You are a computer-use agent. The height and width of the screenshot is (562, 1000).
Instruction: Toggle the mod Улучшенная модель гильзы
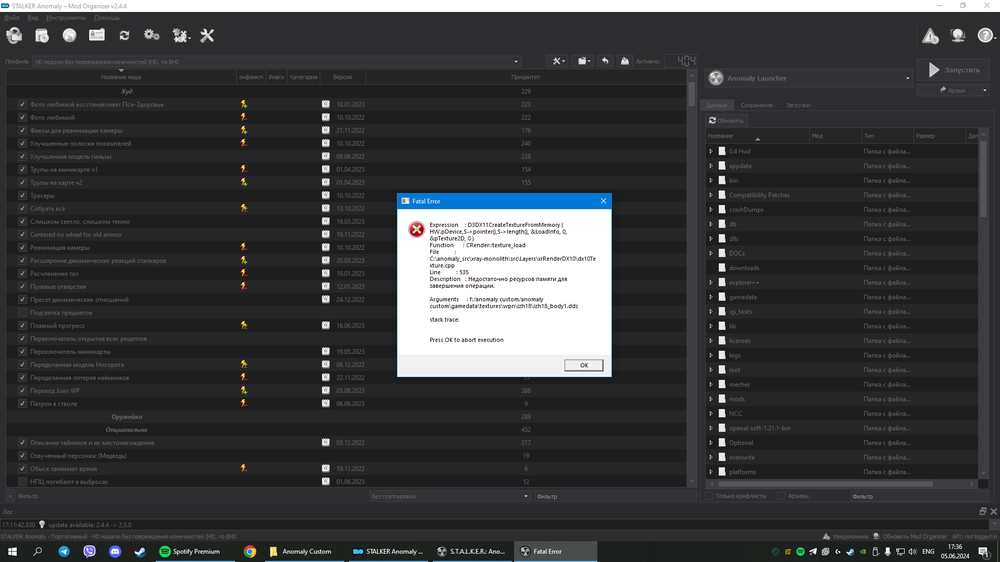22,156
